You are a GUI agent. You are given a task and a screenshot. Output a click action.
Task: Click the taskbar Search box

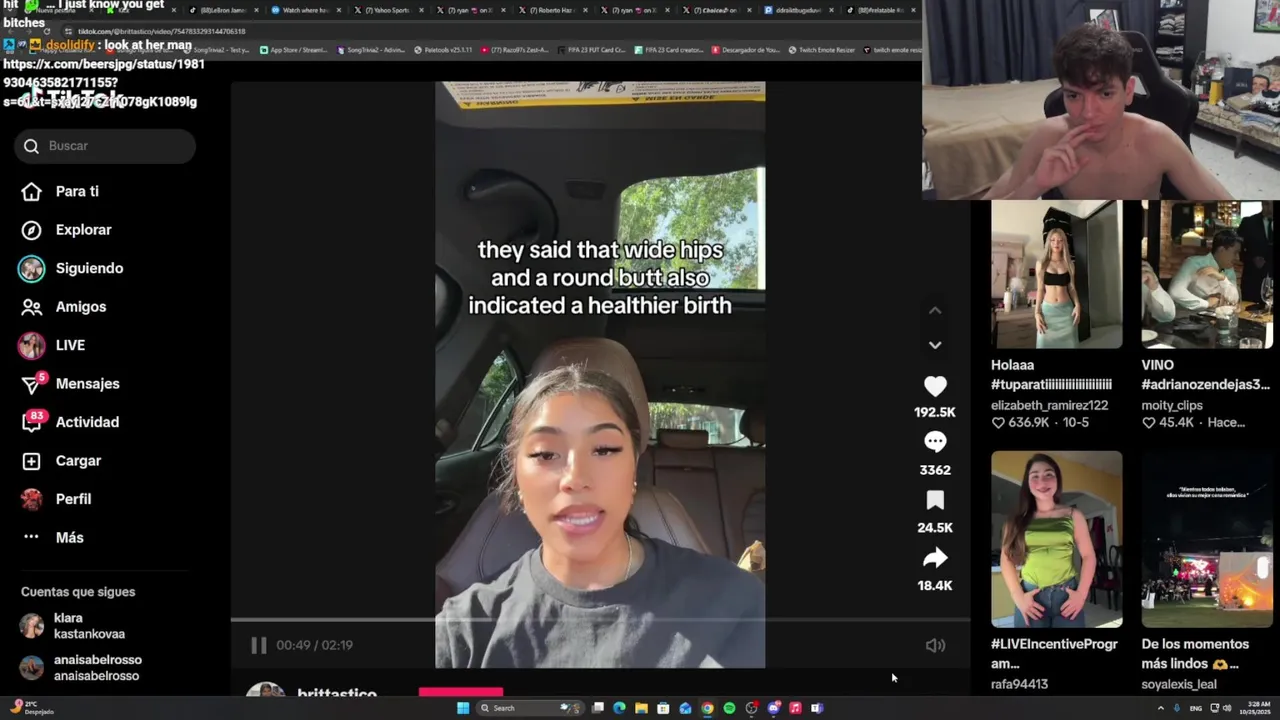click(528, 708)
